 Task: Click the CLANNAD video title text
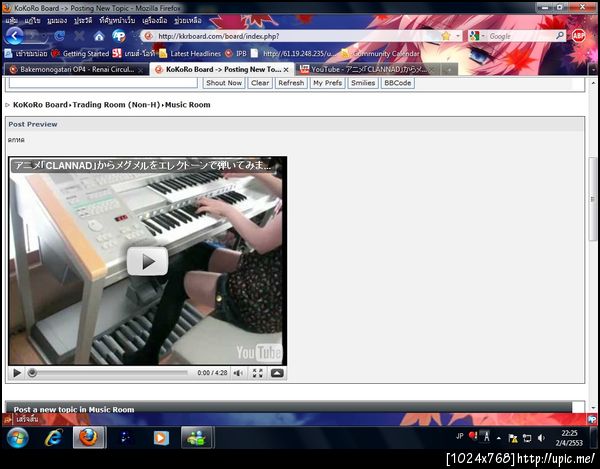pyautogui.click(x=142, y=166)
